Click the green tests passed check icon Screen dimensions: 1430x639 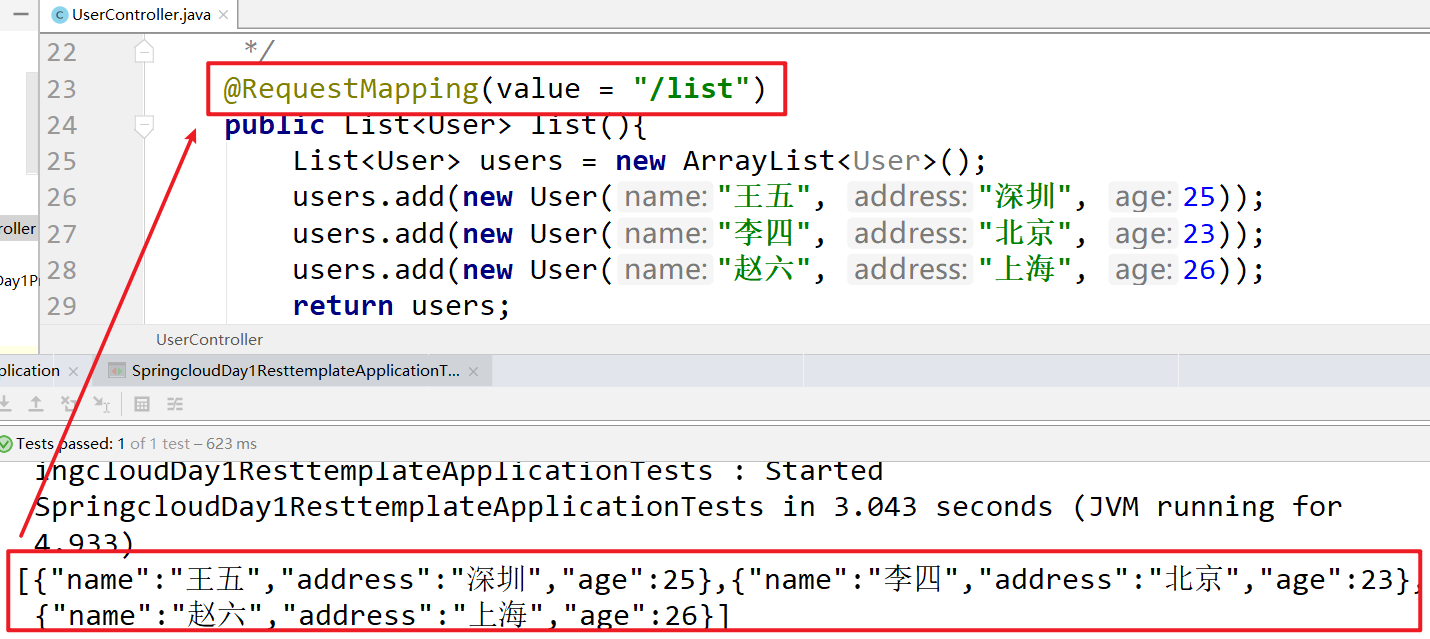[x=6, y=443]
